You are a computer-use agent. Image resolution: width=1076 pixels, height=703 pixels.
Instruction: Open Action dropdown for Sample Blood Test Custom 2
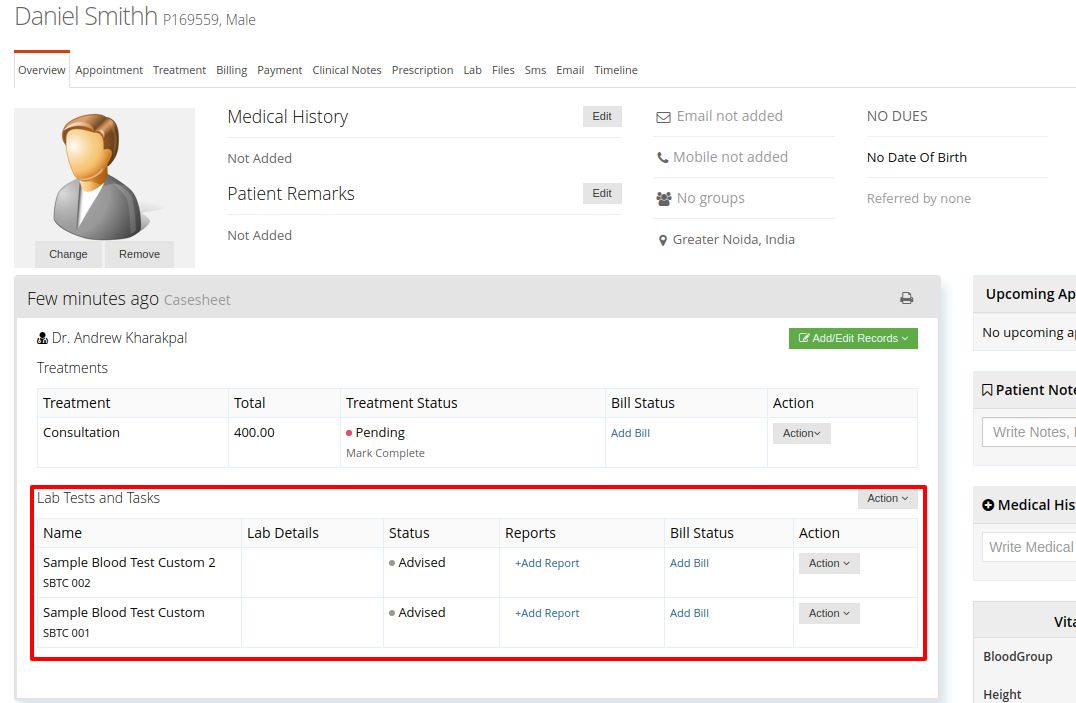point(829,563)
